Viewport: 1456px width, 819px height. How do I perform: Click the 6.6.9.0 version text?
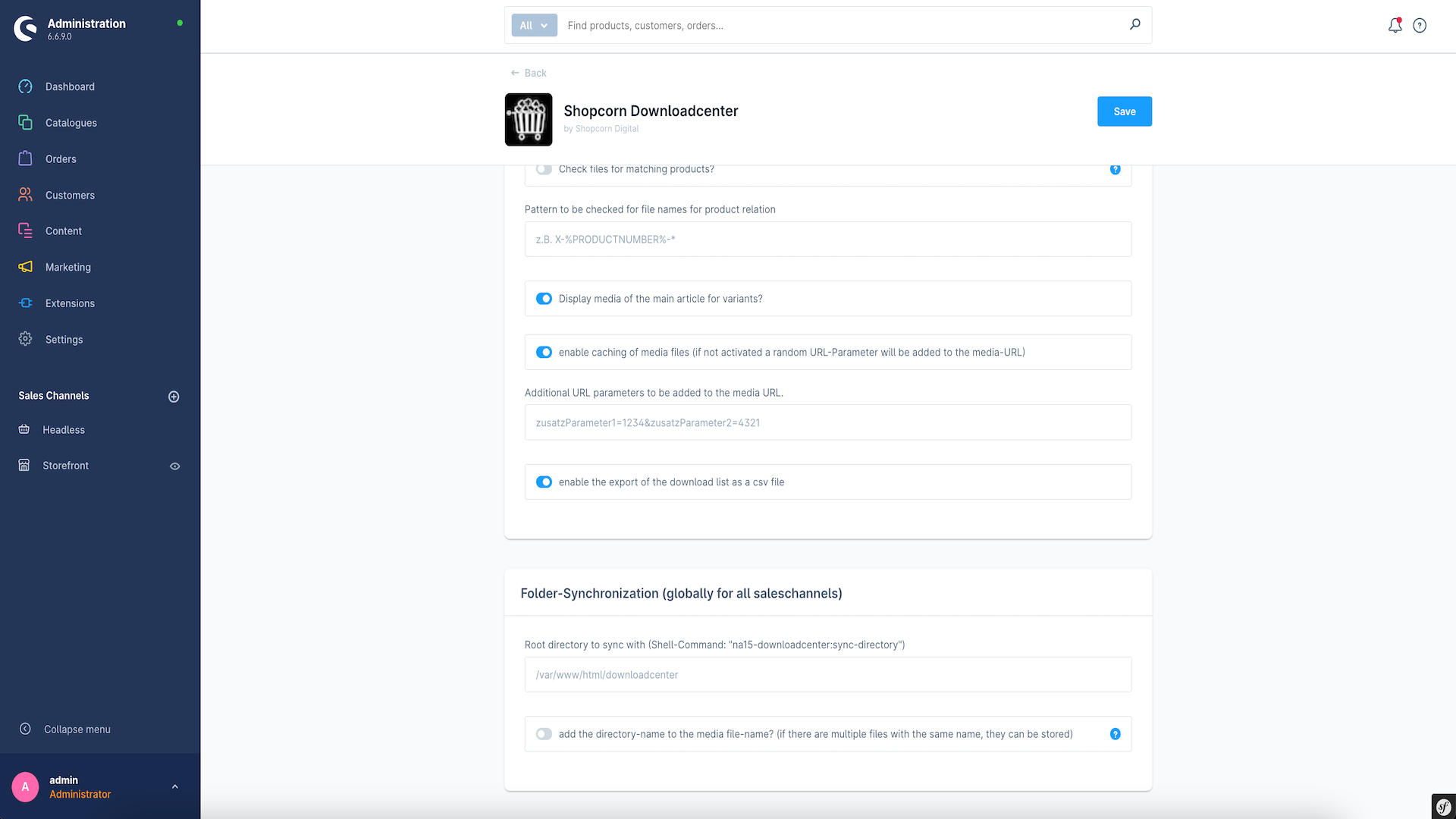tap(60, 36)
